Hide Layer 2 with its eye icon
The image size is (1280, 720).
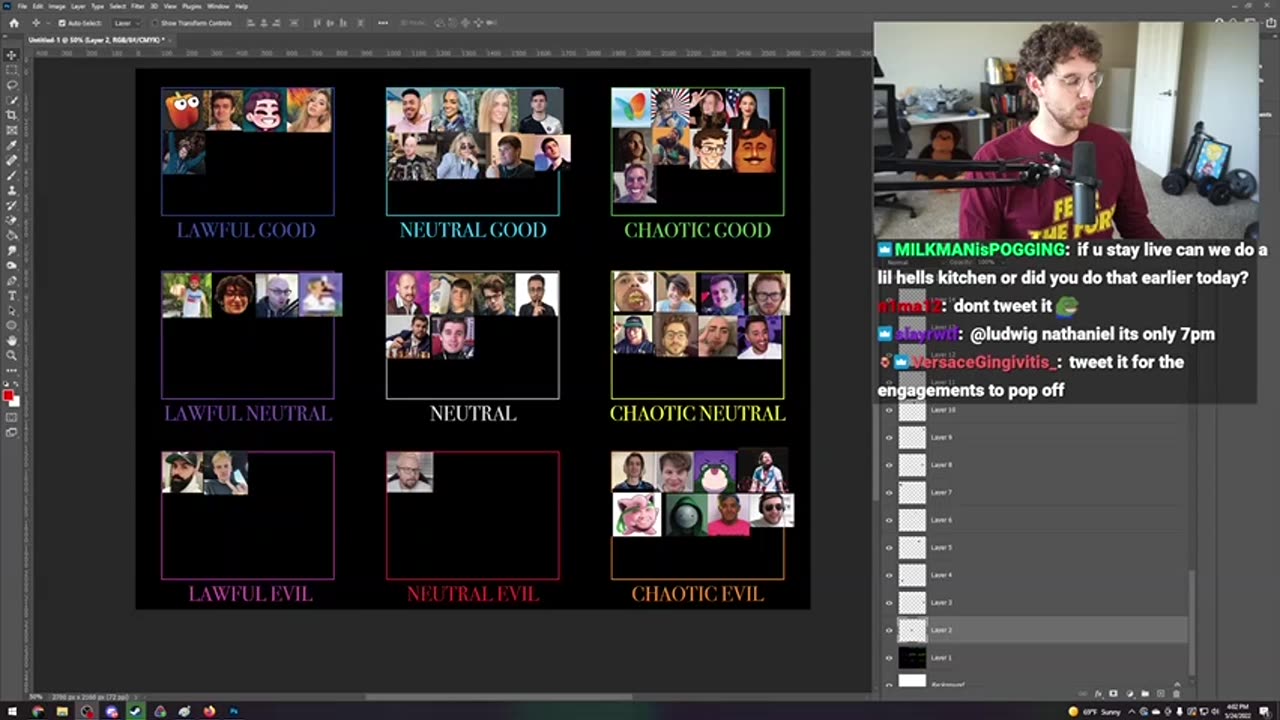(x=889, y=630)
